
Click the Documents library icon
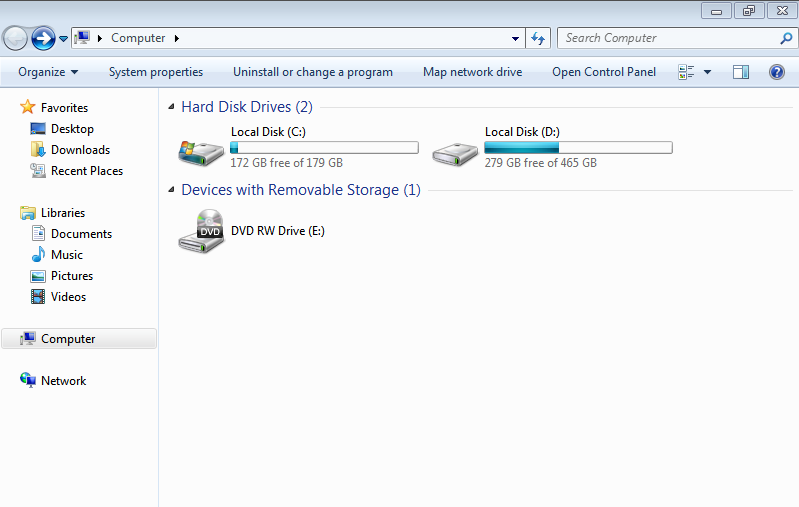point(38,233)
